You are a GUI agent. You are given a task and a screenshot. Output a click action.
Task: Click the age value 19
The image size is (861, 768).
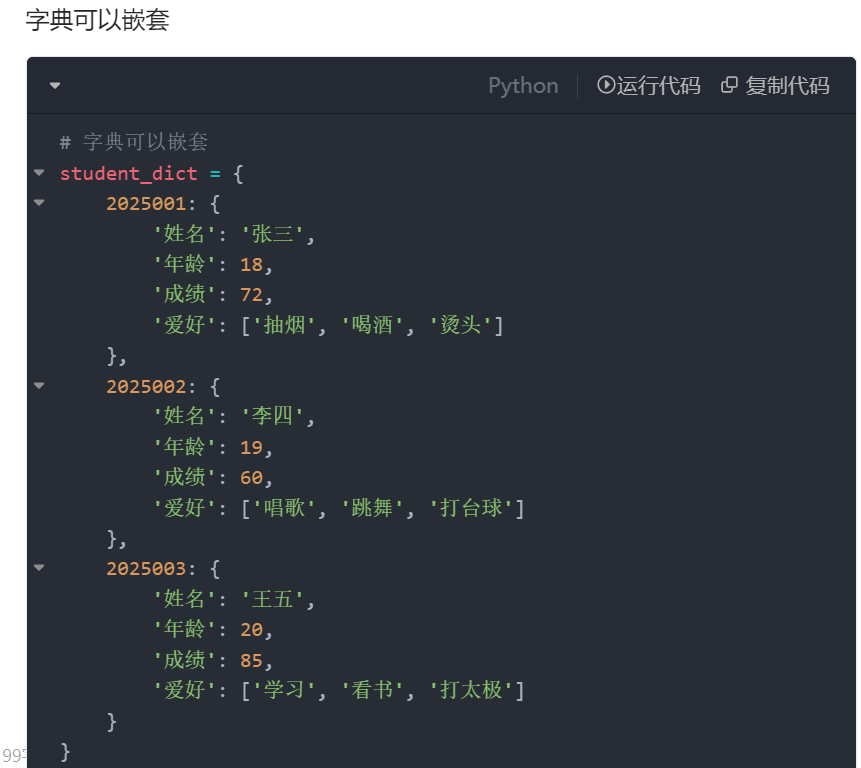click(x=251, y=447)
